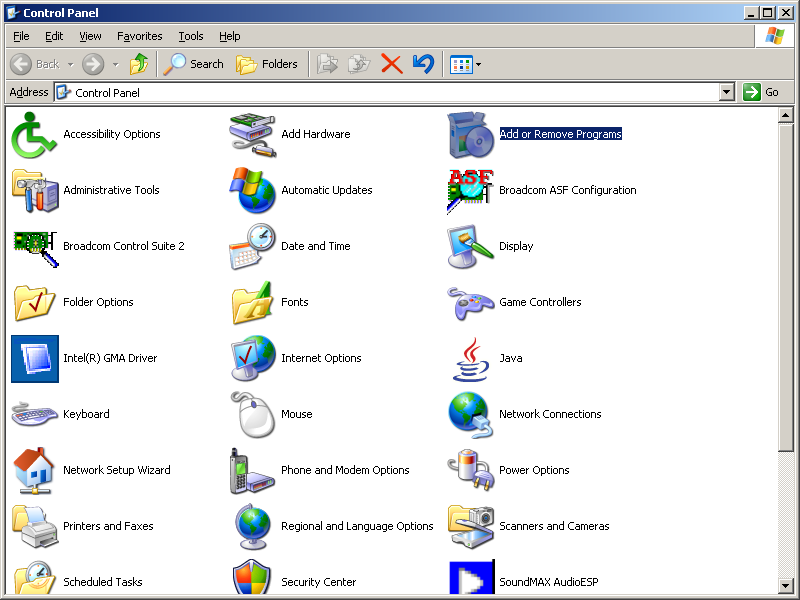Open the Edit menu
800x600 pixels.
point(54,36)
